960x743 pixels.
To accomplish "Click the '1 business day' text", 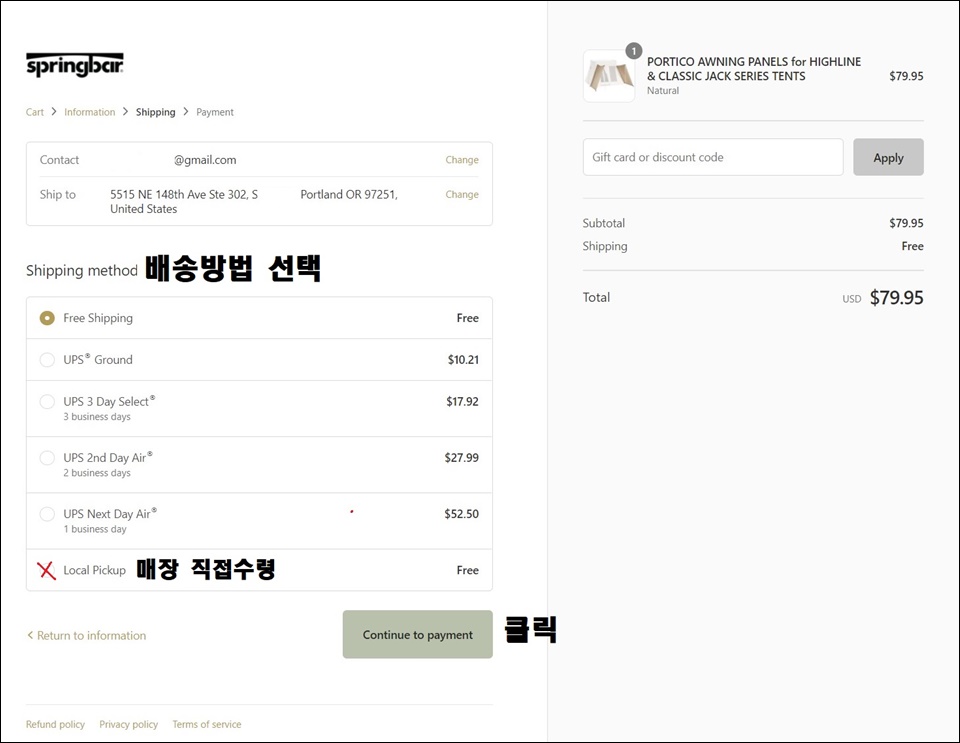I will point(95,529).
